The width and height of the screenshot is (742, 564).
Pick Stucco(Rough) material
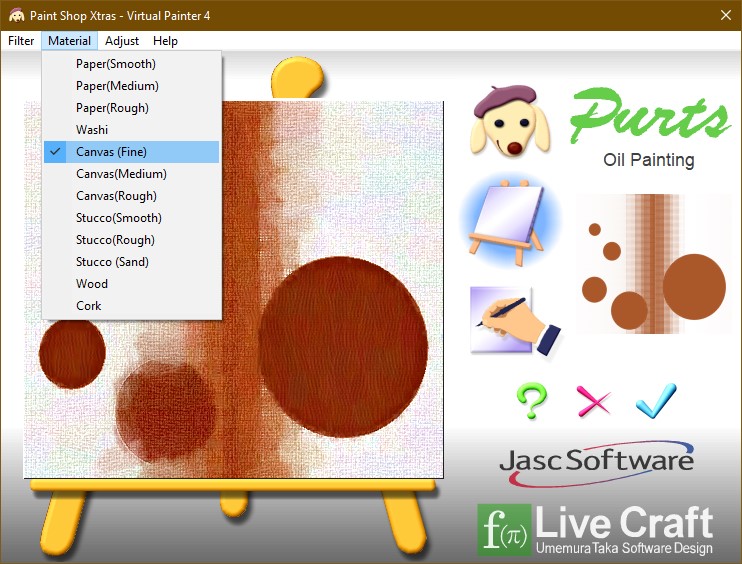pos(132,240)
